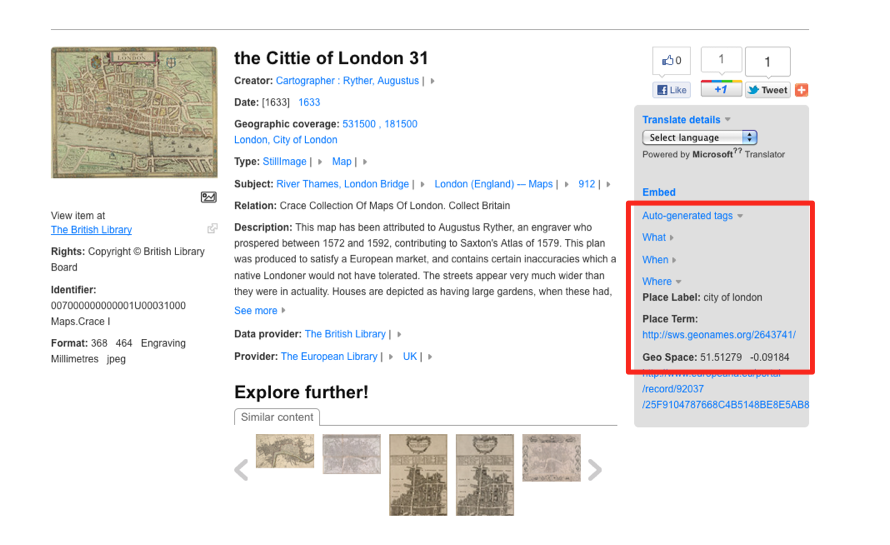This screenshot has height=545, width=890.
Task: Collapse the Where tag section
Action: [x=661, y=282]
